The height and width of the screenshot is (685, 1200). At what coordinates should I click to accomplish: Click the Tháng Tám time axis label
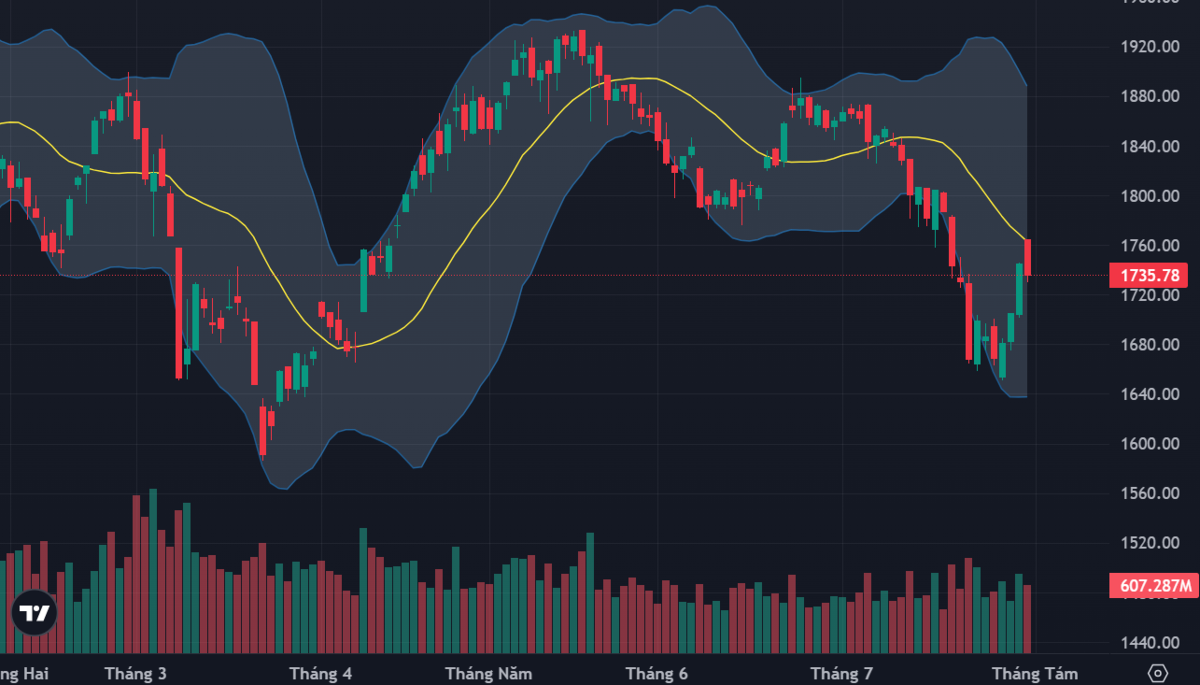click(1035, 673)
